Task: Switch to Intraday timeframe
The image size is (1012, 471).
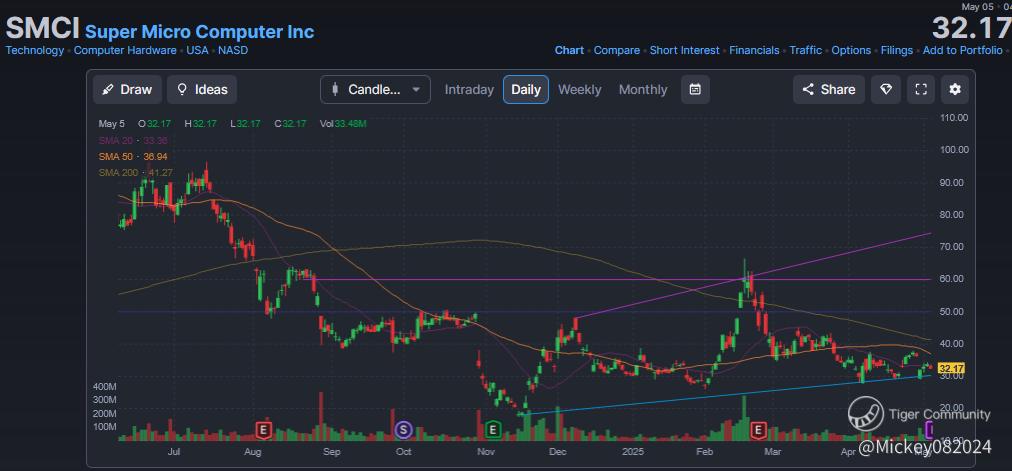Action: coord(469,90)
